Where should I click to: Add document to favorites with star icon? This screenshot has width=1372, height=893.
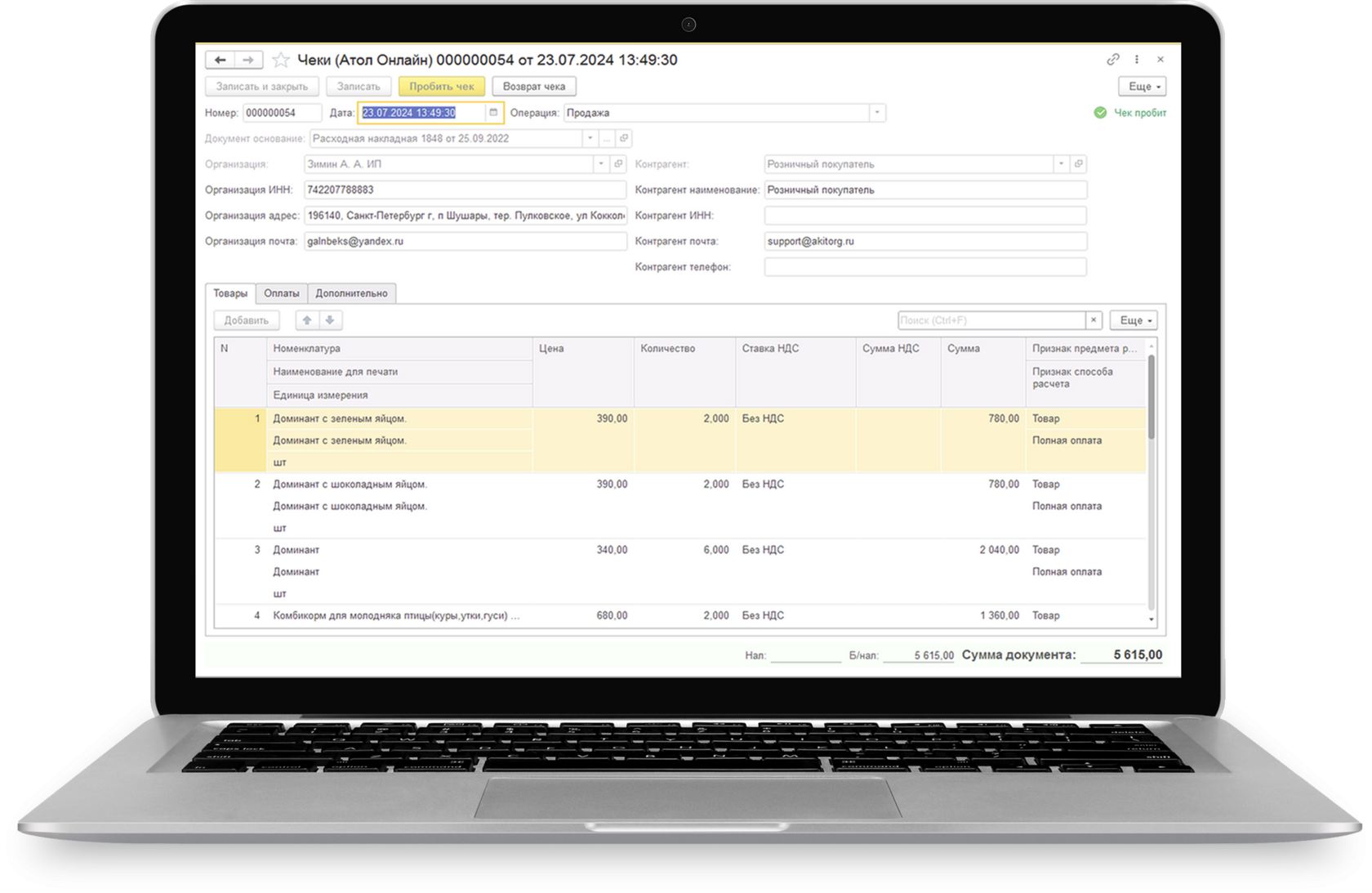[x=281, y=60]
